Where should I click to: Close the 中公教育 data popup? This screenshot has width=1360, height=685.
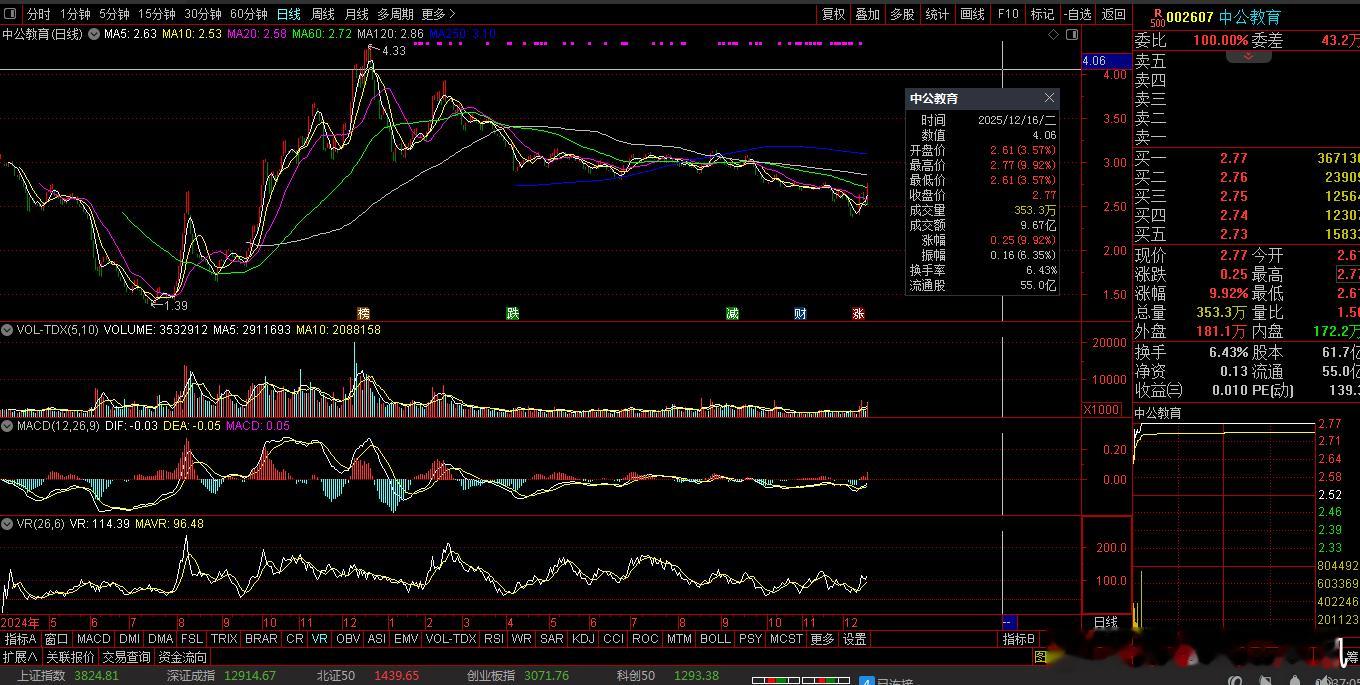(1049, 98)
